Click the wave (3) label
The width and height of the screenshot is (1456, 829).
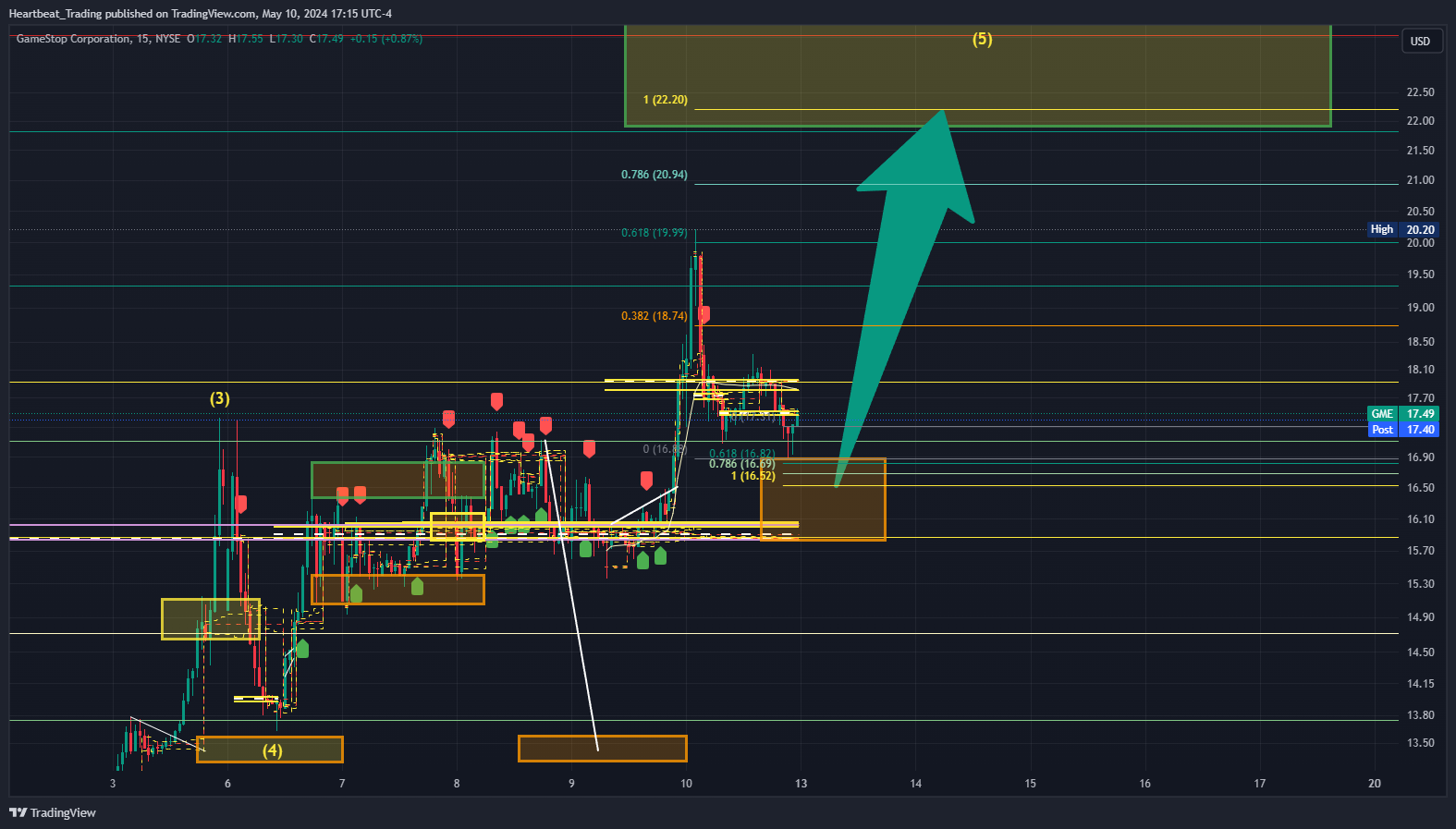click(x=219, y=398)
